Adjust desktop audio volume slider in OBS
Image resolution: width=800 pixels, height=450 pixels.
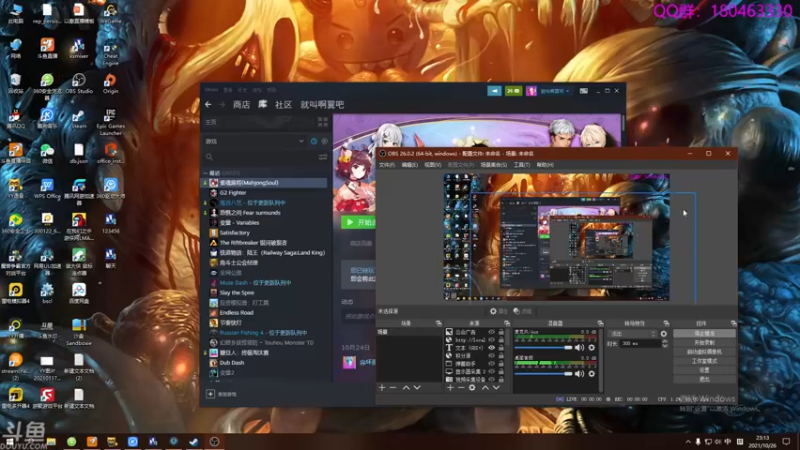pyautogui.click(x=543, y=374)
